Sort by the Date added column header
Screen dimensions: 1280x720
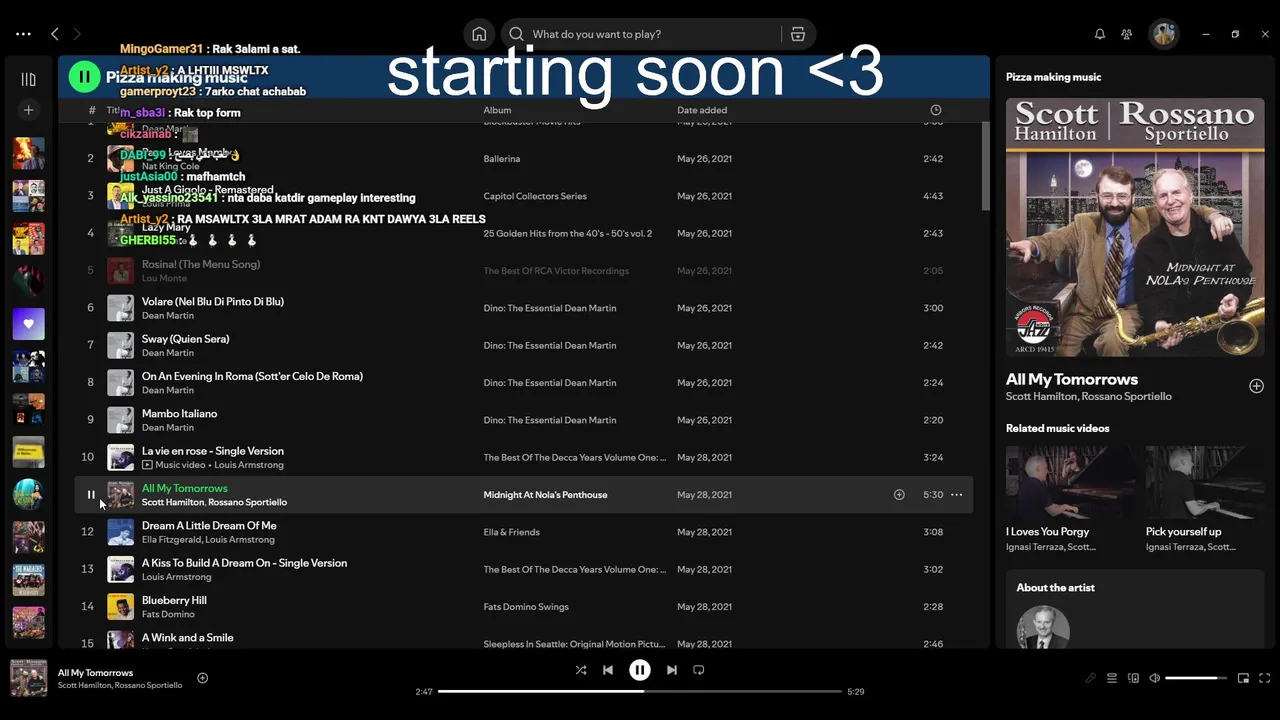click(702, 110)
